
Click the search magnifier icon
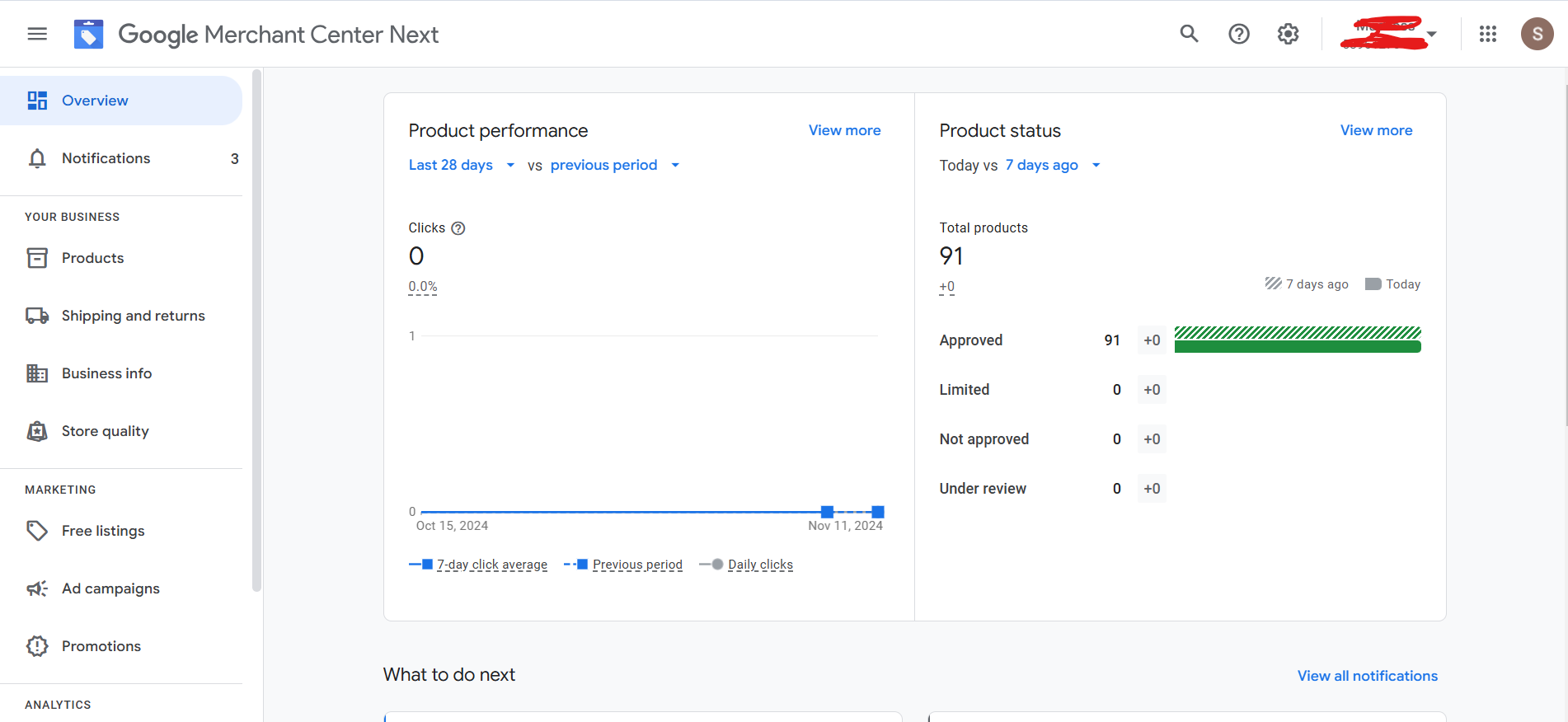click(x=1189, y=34)
